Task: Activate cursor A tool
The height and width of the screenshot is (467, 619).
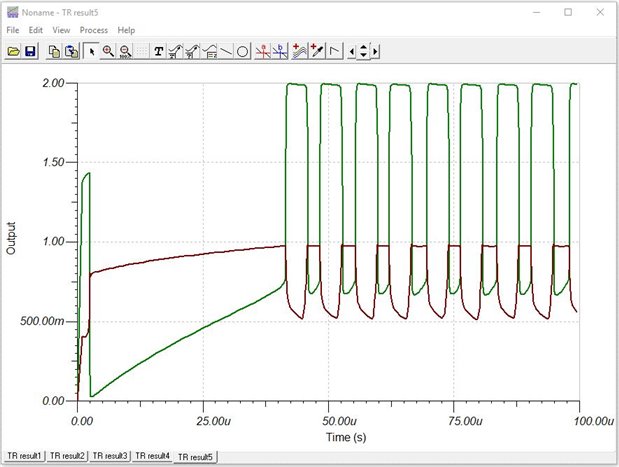Action: [263, 51]
